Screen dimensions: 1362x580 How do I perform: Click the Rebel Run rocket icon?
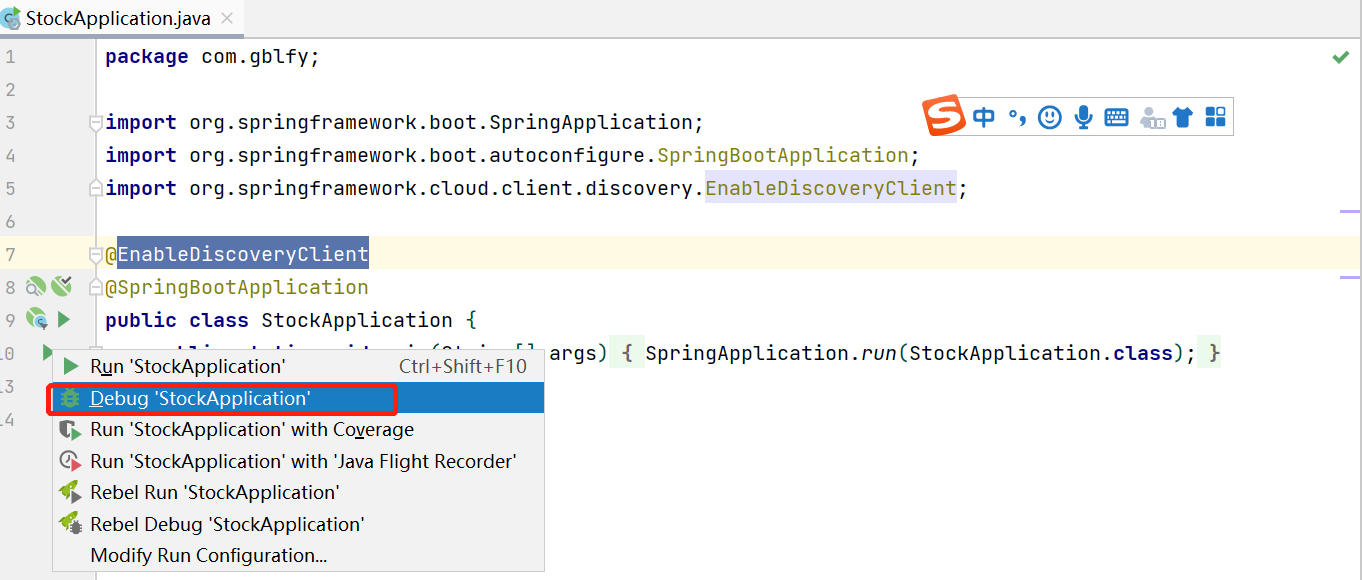(x=70, y=492)
